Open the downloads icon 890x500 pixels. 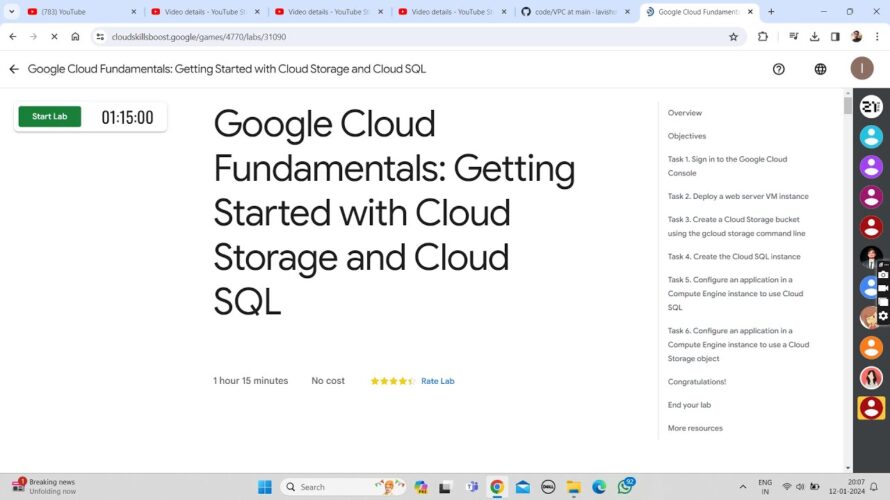click(x=815, y=37)
